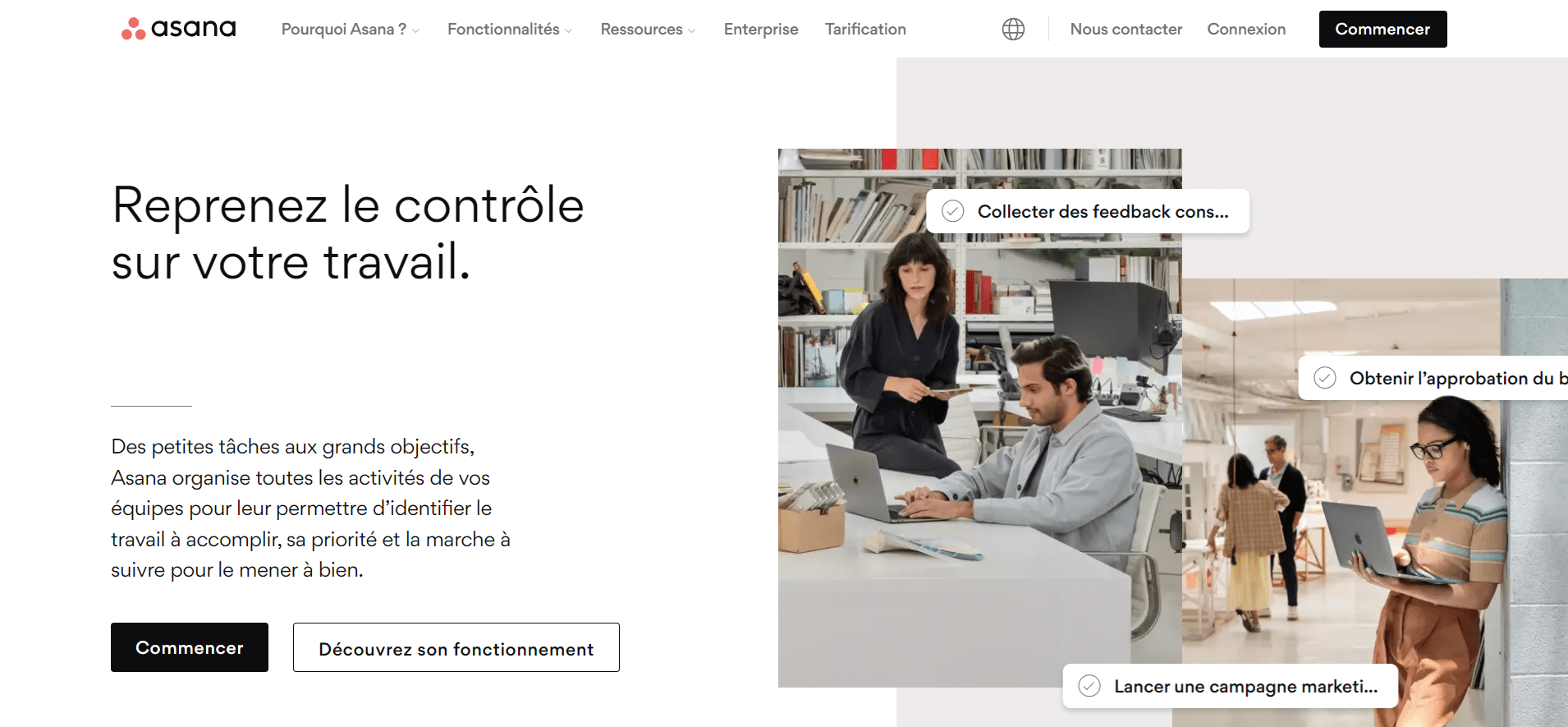Open the Connexion login link

[1246, 30]
